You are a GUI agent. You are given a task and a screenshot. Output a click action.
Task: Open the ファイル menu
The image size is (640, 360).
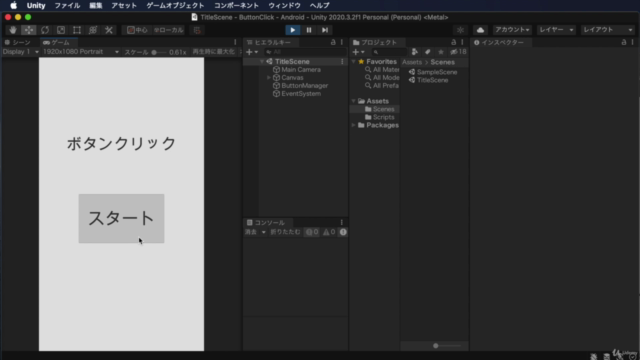pyautogui.click(x=67, y=5)
